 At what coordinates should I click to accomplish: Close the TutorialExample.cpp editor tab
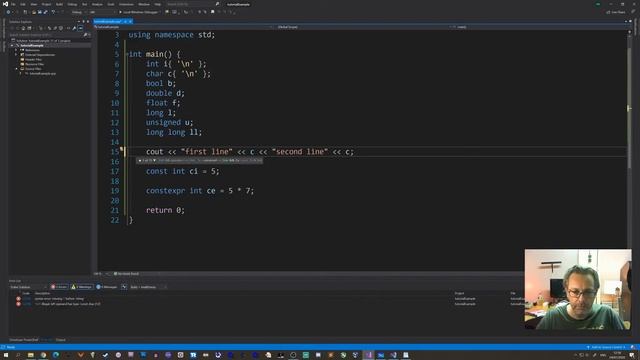(x=130, y=21)
